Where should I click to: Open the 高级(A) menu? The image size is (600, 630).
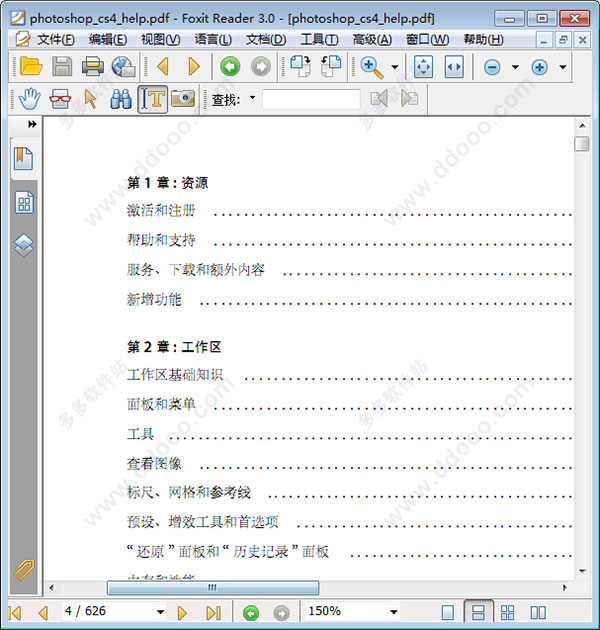pos(372,39)
